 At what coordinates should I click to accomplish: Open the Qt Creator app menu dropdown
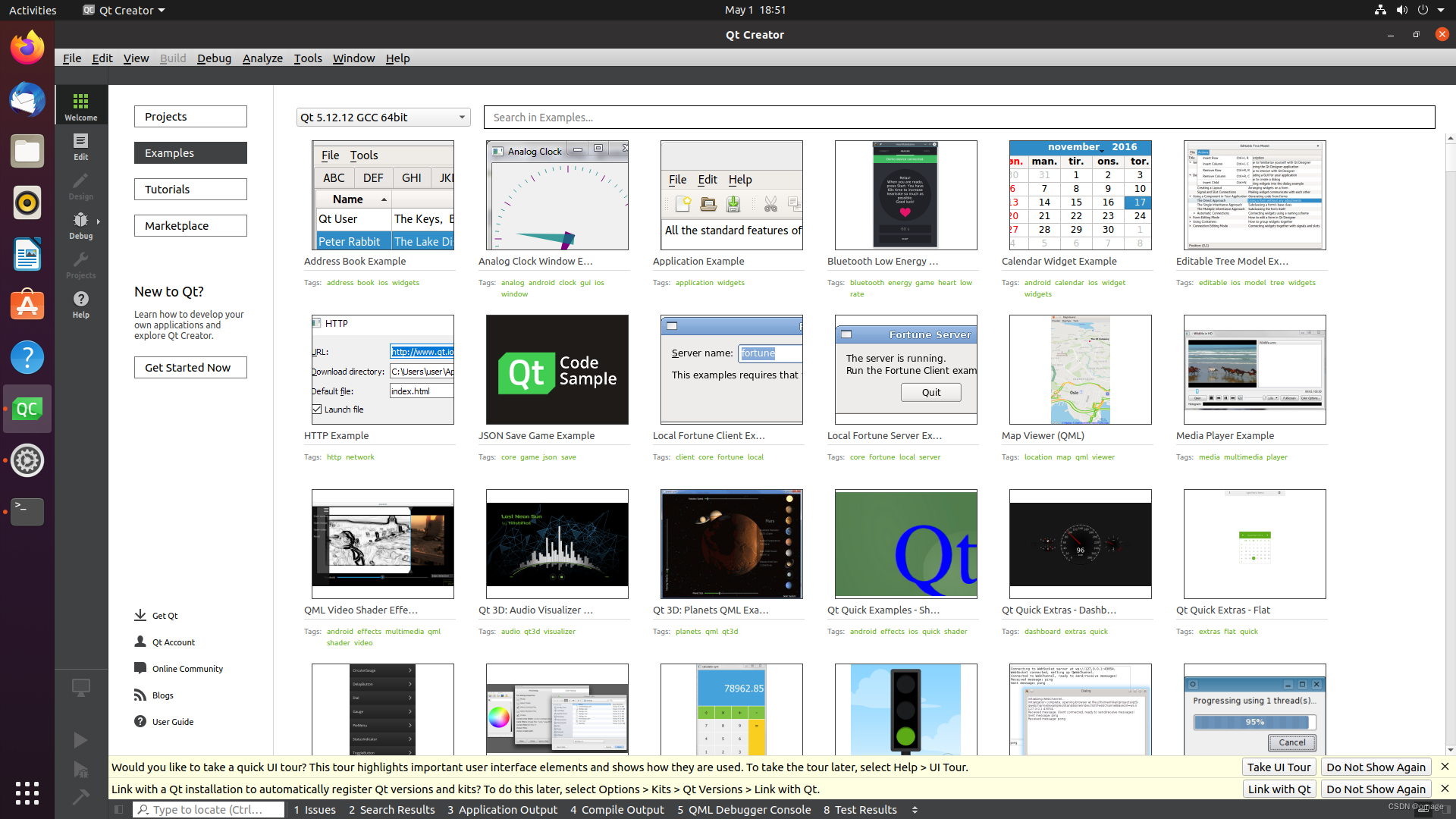pos(124,10)
